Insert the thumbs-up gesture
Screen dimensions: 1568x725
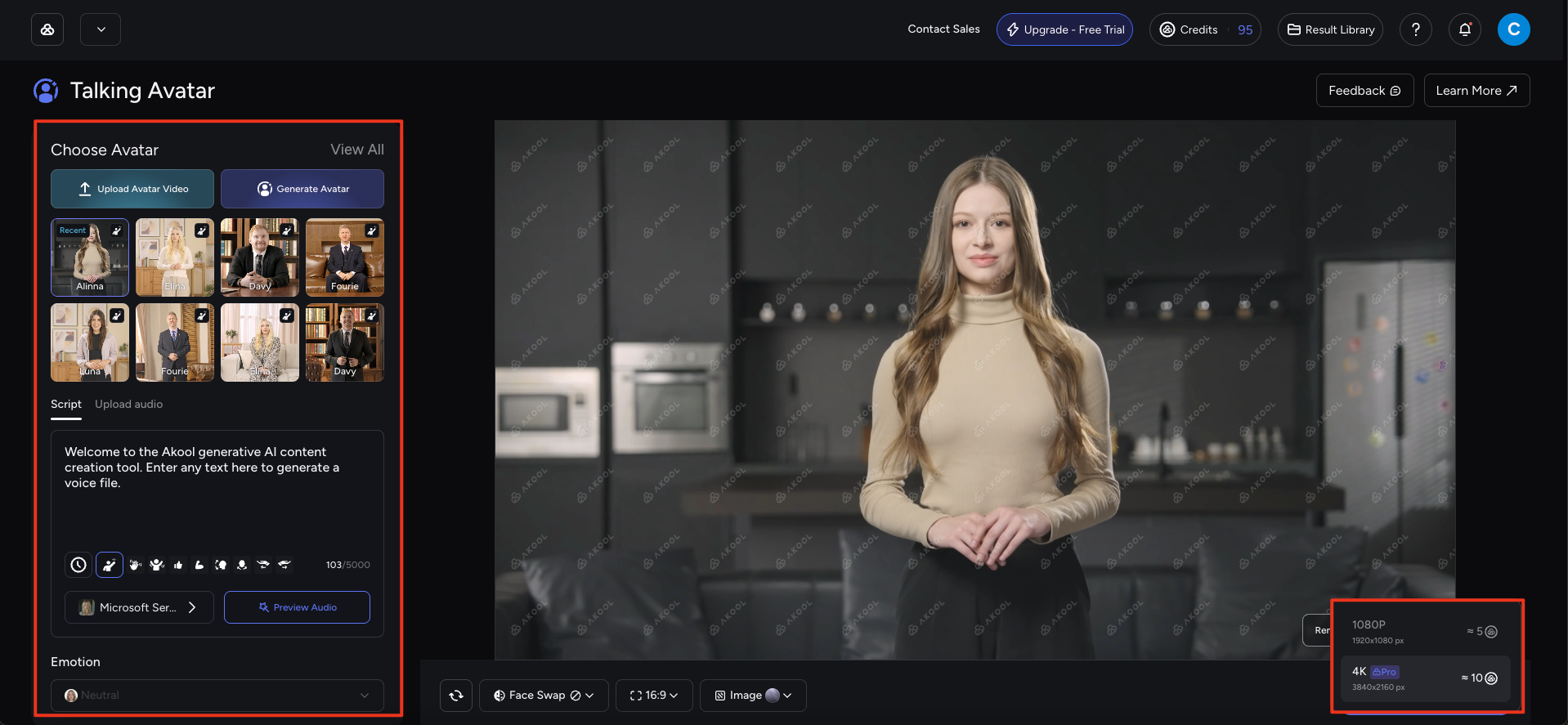[178, 565]
